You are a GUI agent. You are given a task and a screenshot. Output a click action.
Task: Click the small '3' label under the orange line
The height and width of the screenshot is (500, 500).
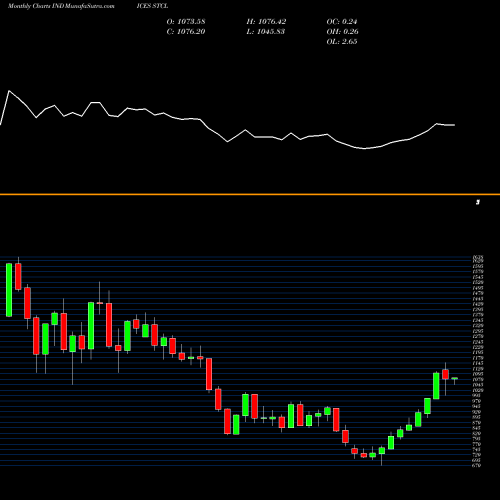click(x=478, y=202)
